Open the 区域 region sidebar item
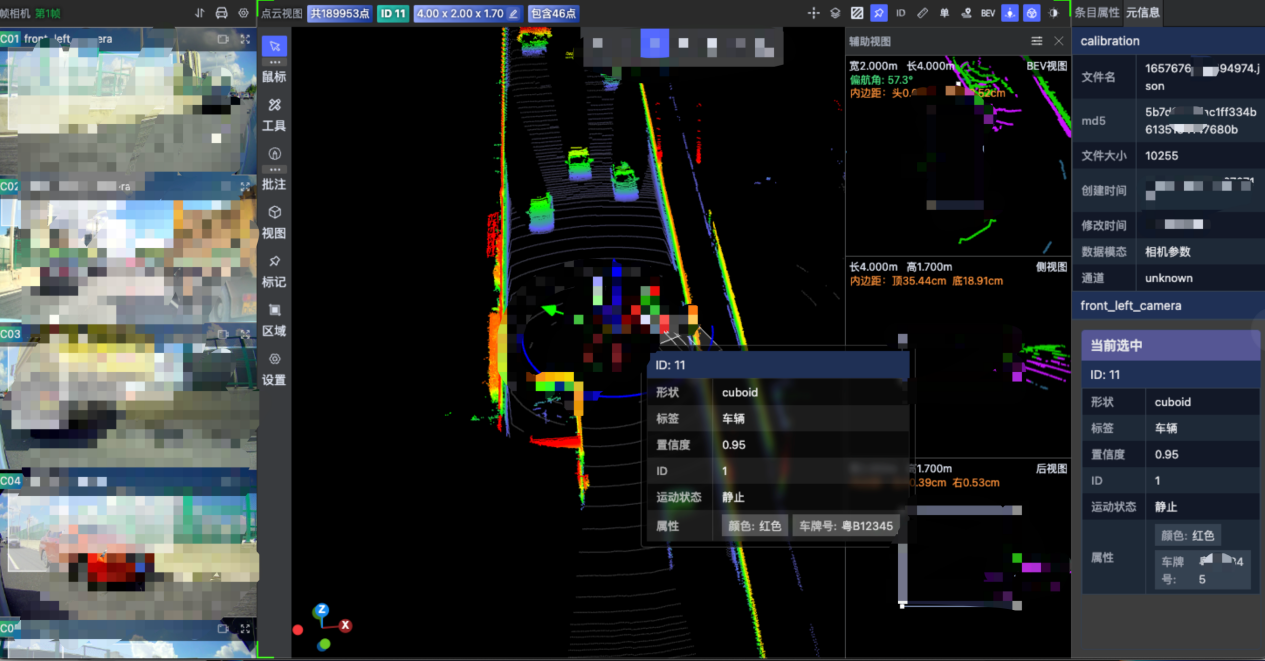The height and width of the screenshot is (661, 1265). [x=274, y=320]
